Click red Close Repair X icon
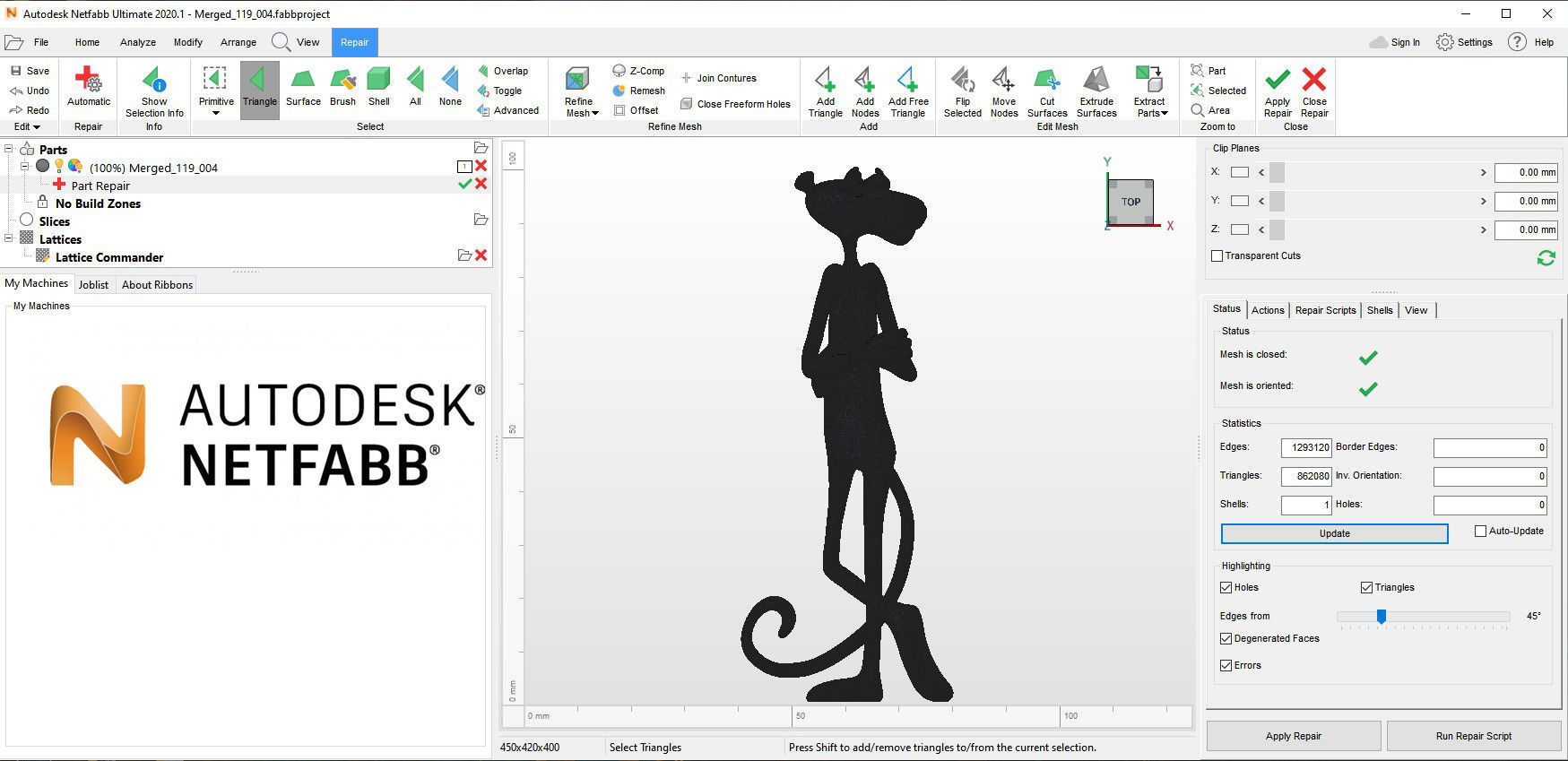This screenshot has width=1568, height=761. coord(1314,80)
